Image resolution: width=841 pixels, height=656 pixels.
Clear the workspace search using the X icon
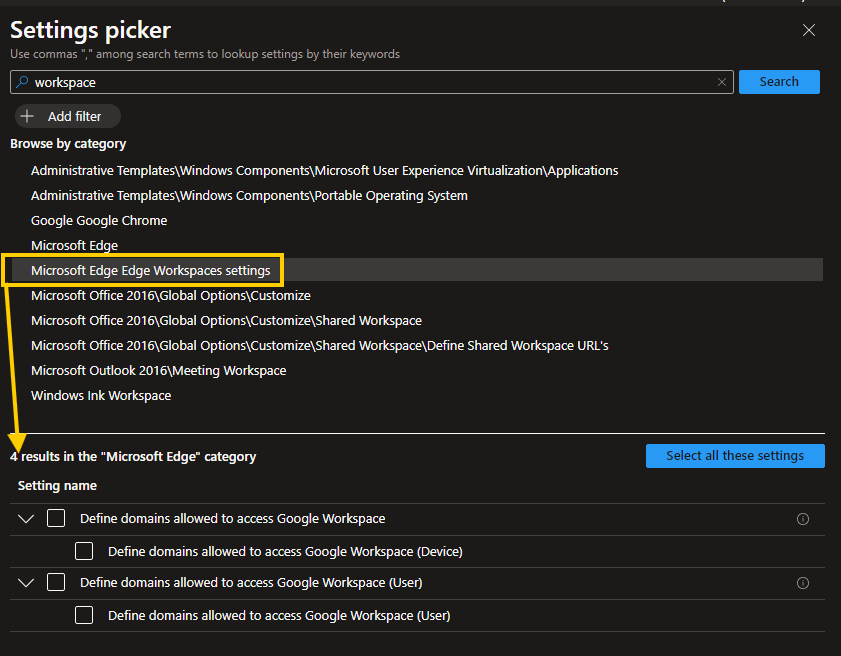(722, 82)
